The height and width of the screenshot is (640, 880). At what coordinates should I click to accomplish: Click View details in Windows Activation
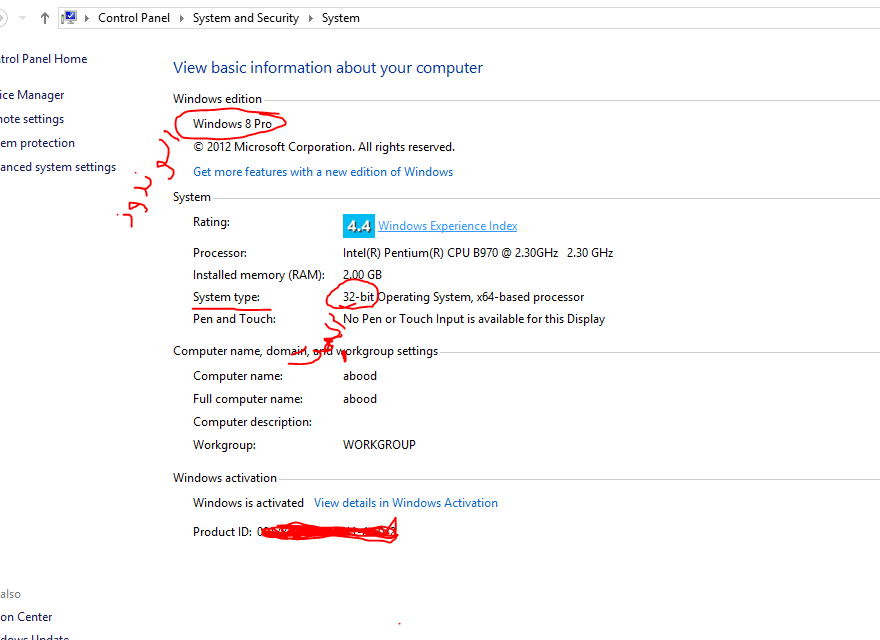click(406, 503)
